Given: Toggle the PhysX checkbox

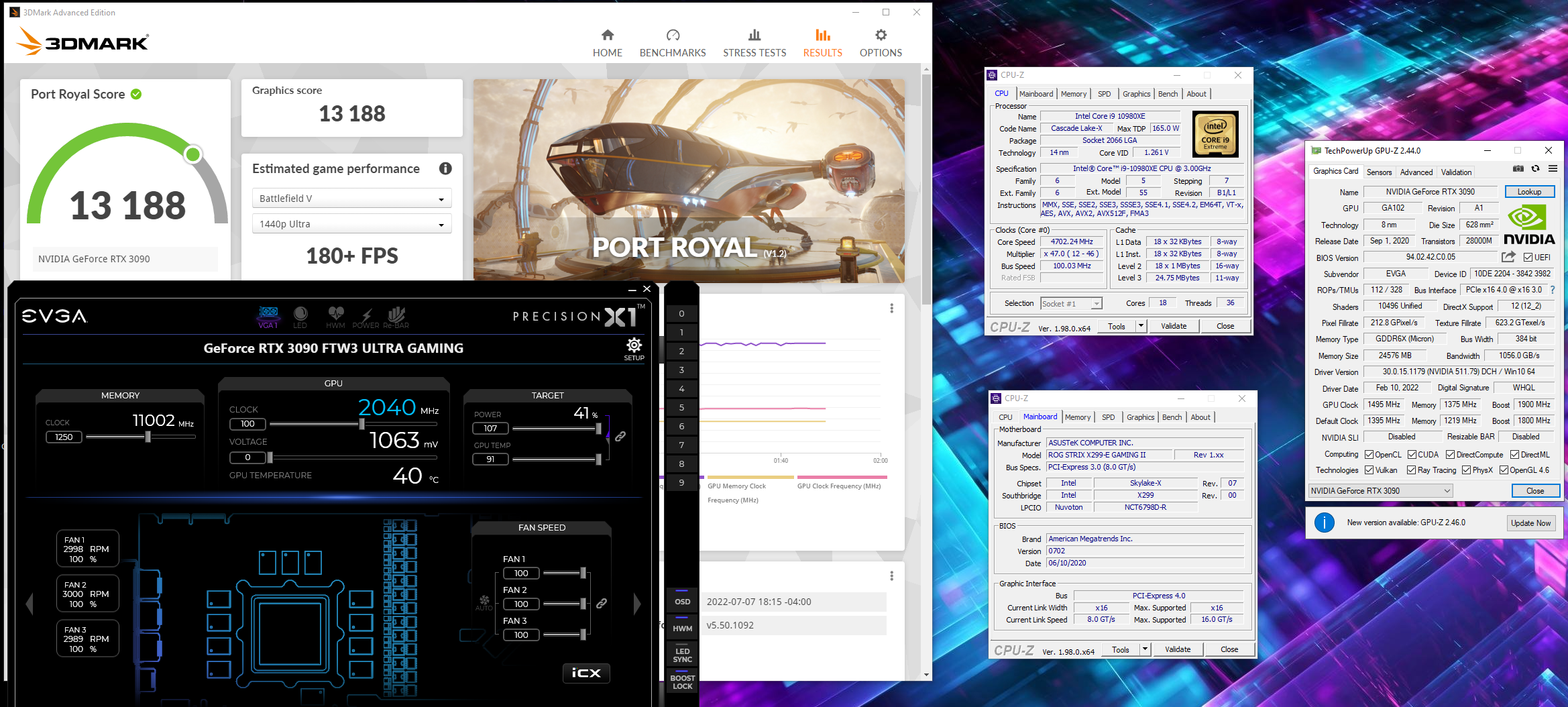Looking at the screenshot, I should tap(1467, 470).
